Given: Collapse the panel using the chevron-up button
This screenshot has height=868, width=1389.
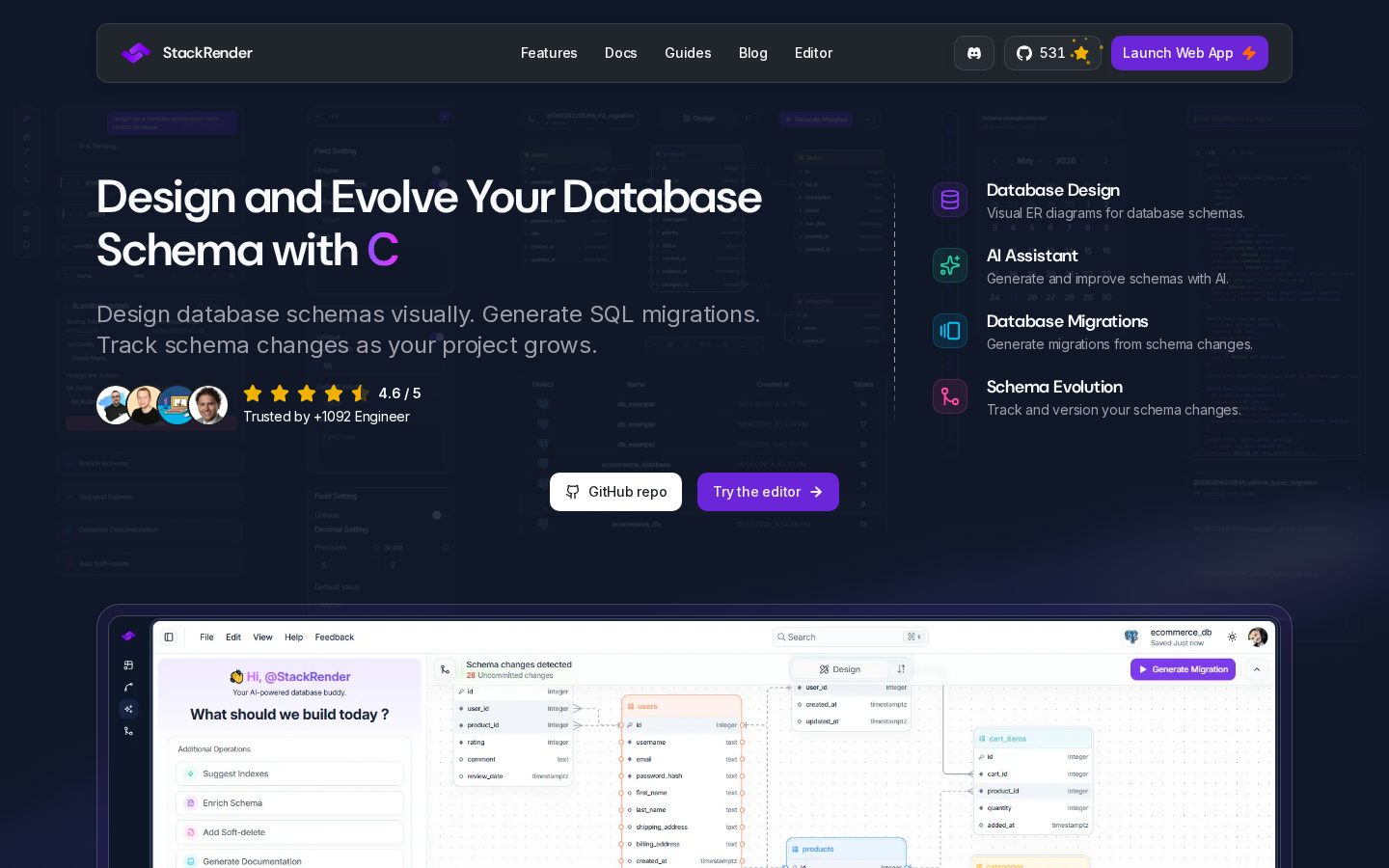Looking at the screenshot, I should (1257, 669).
